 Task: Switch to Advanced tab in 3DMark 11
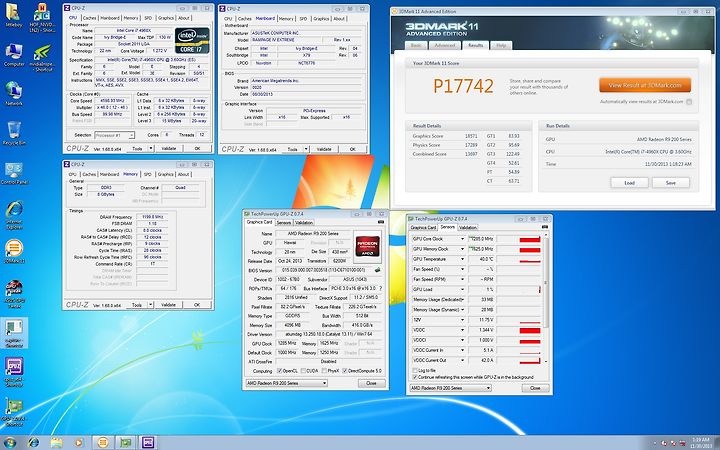444,45
